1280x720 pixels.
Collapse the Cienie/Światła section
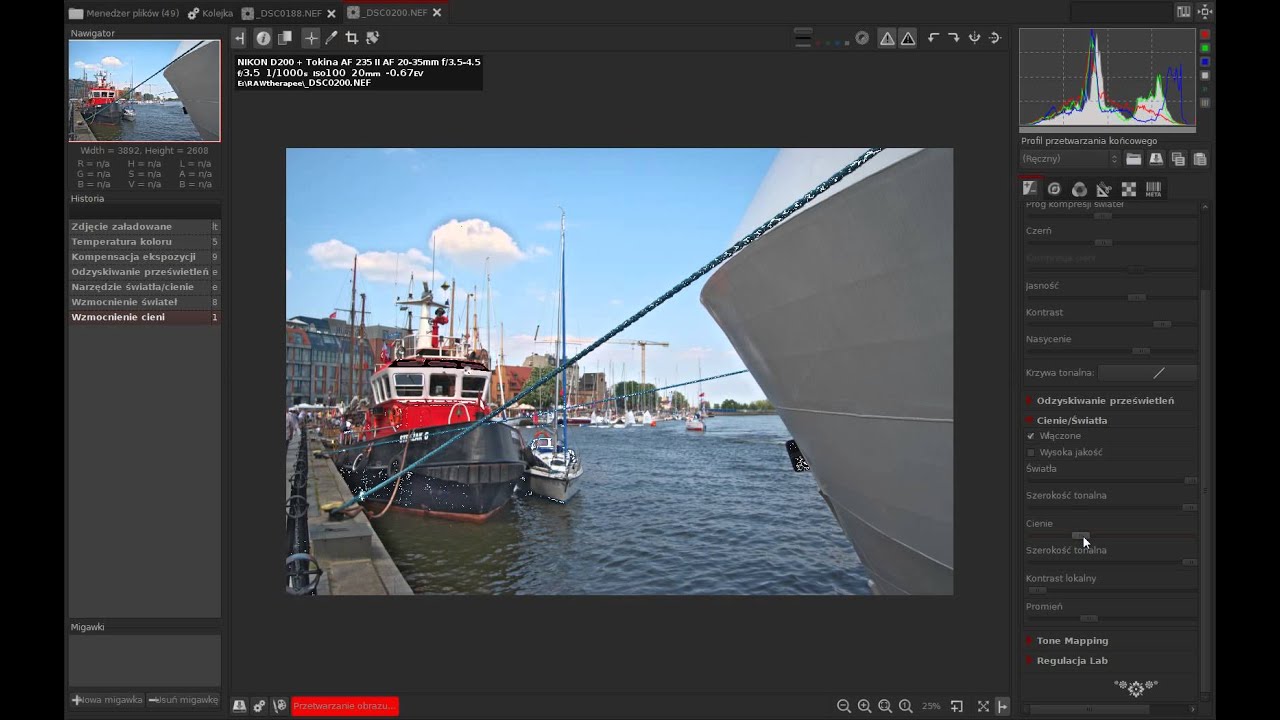pos(1072,420)
